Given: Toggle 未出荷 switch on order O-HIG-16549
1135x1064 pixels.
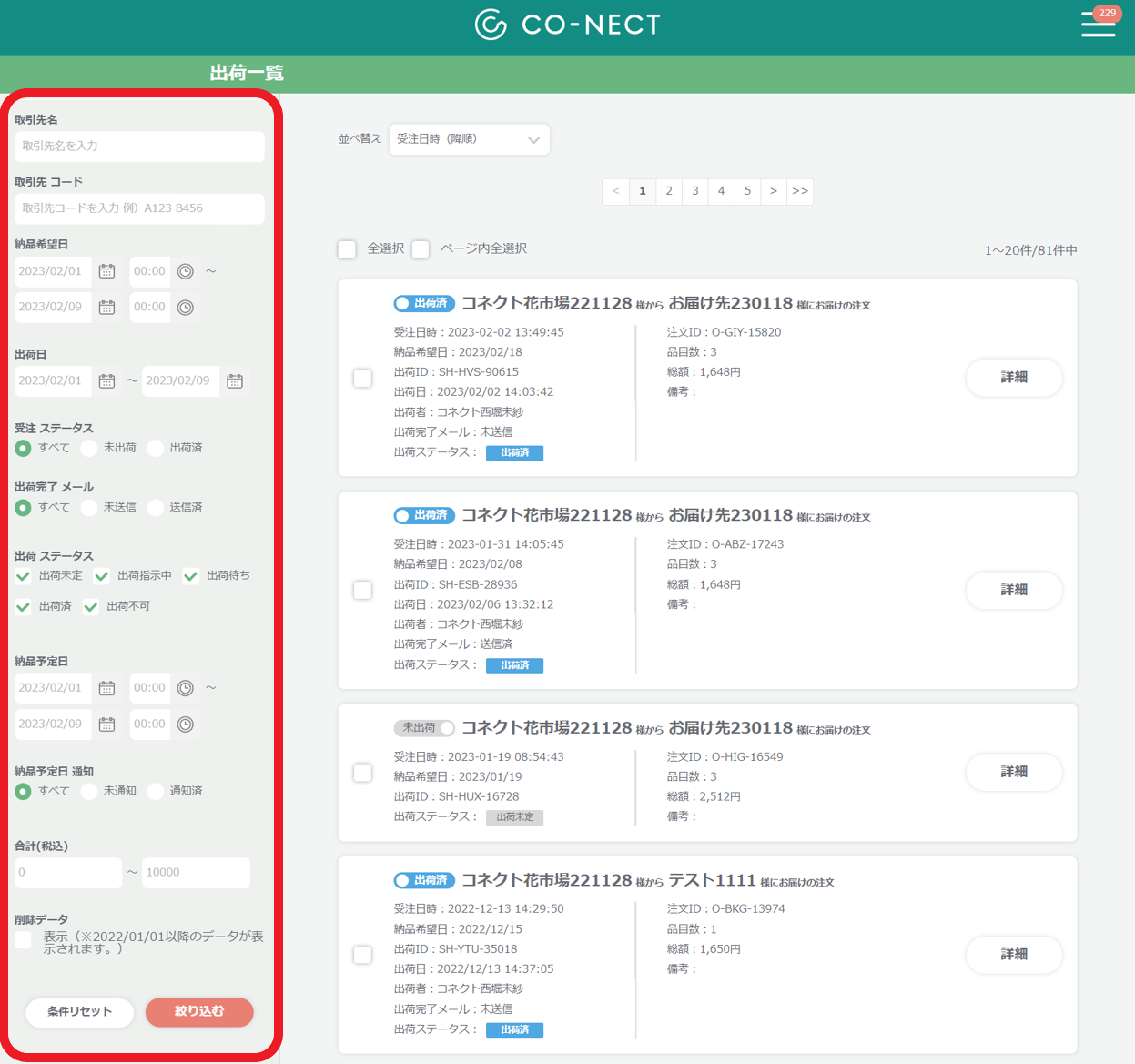Looking at the screenshot, I should click(x=424, y=728).
